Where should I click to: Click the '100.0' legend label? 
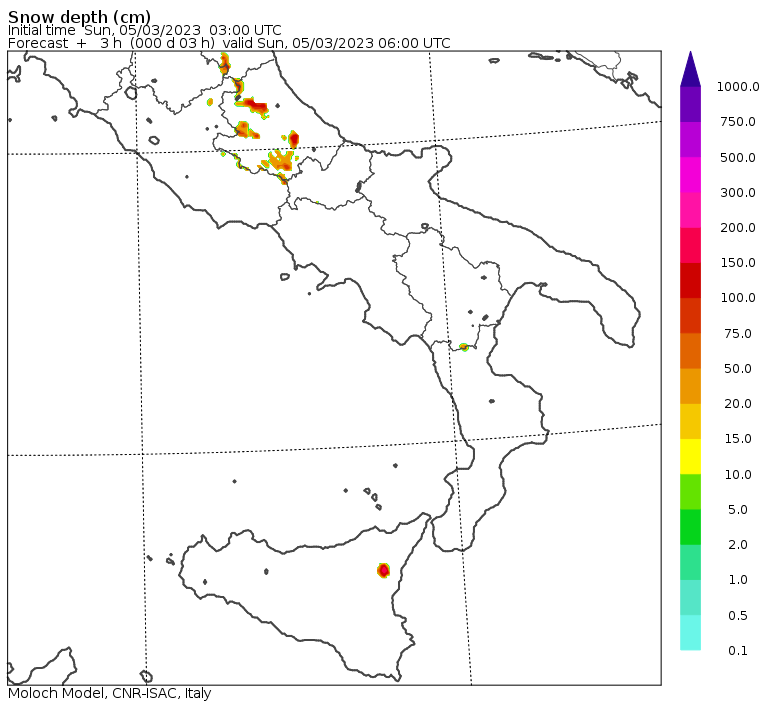point(738,298)
